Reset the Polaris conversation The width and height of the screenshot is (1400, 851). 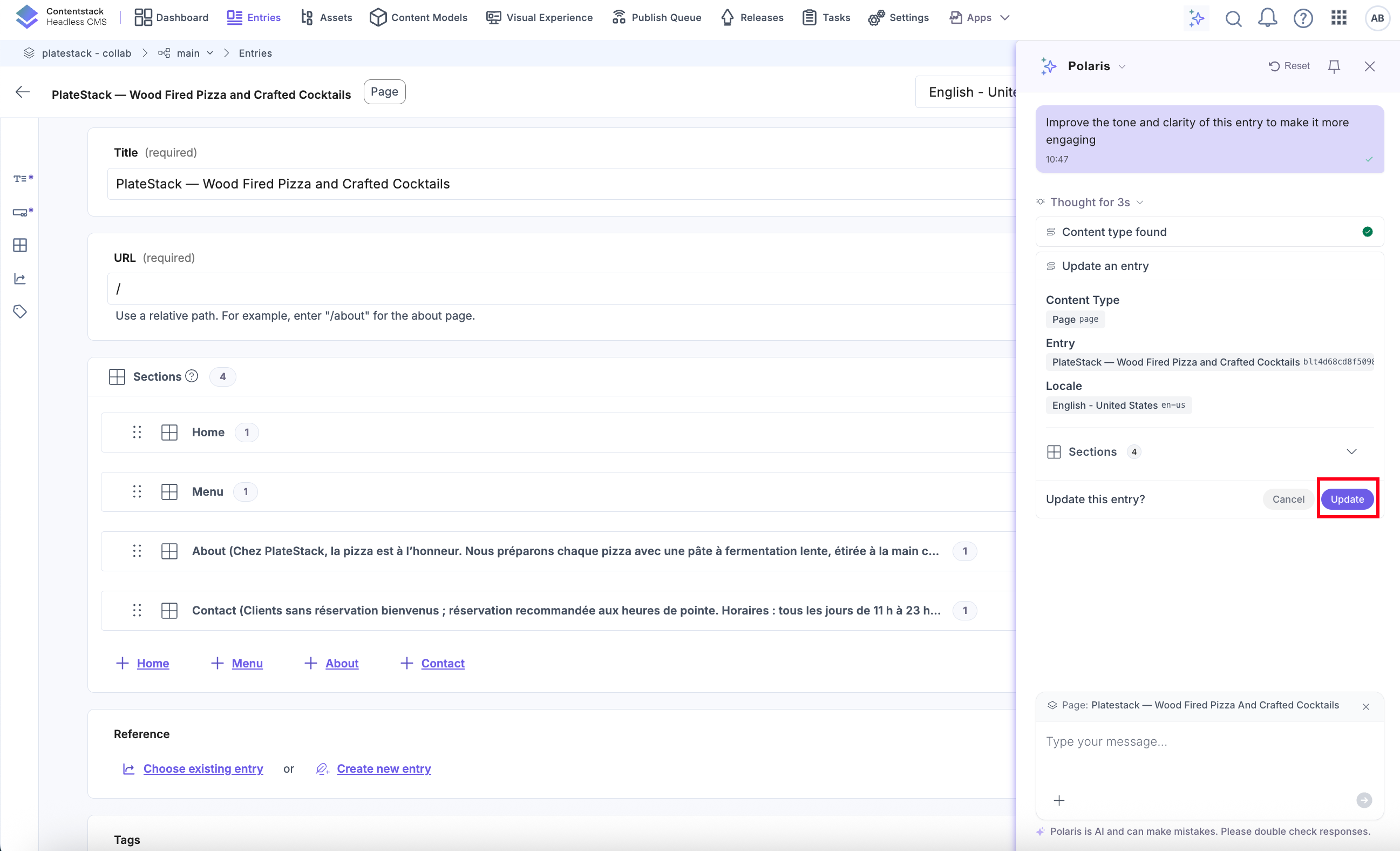[x=1289, y=66]
